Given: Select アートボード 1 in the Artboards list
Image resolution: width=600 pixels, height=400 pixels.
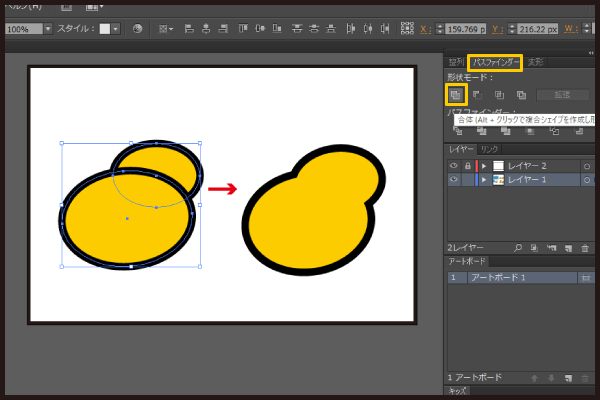Looking at the screenshot, I should 510,277.
